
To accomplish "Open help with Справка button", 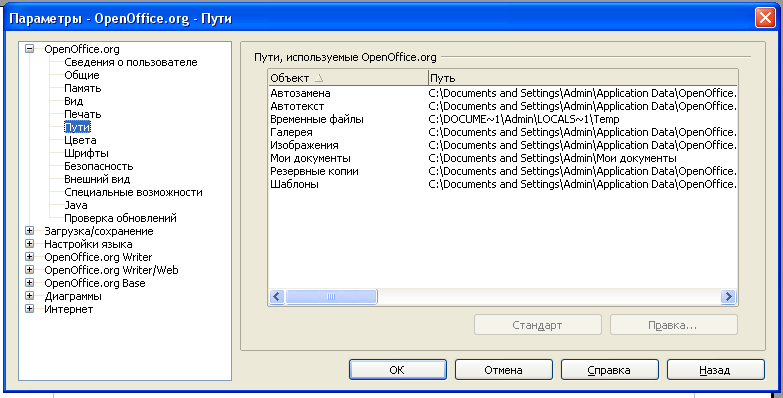I will (610, 370).
